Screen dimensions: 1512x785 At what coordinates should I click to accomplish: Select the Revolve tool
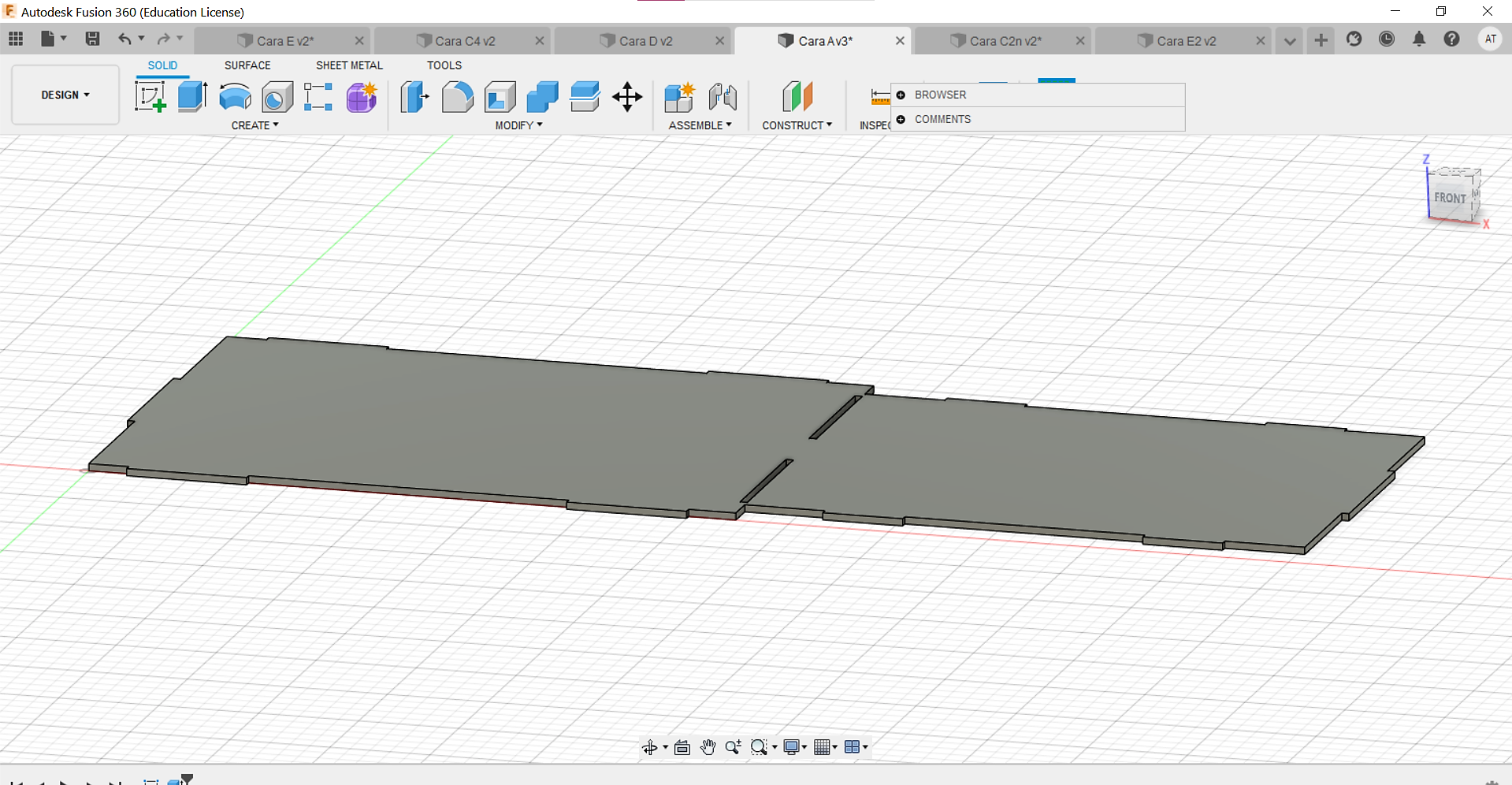click(235, 97)
